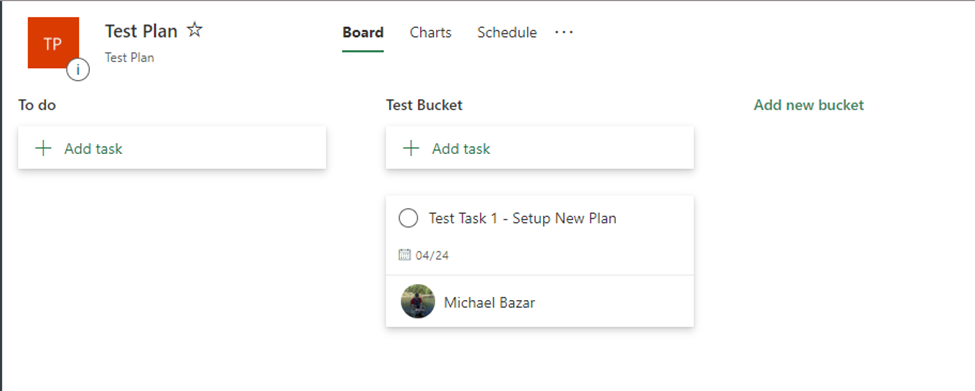This screenshot has height=391, width=975.
Task: Click the To do bucket title
Action: tap(37, 105)
